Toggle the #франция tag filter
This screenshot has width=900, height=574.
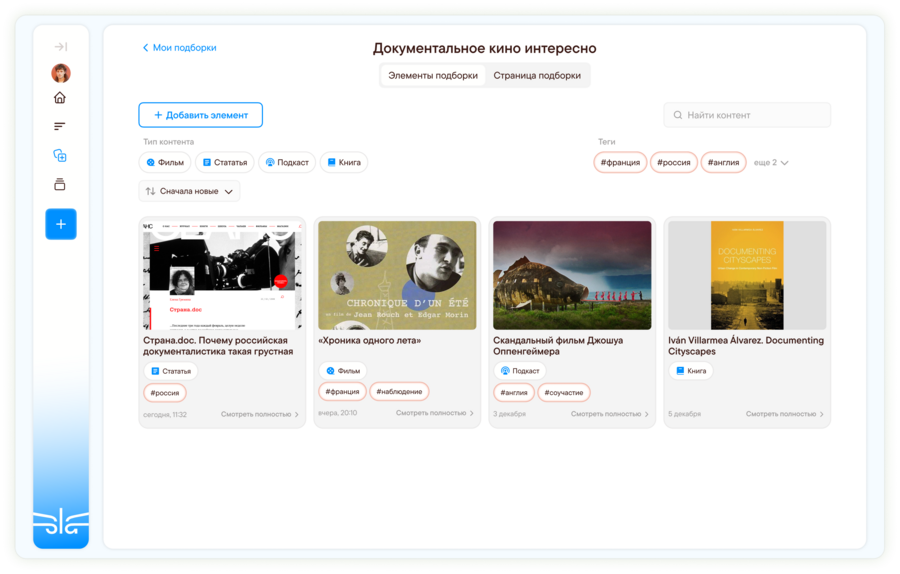[620, 162]
